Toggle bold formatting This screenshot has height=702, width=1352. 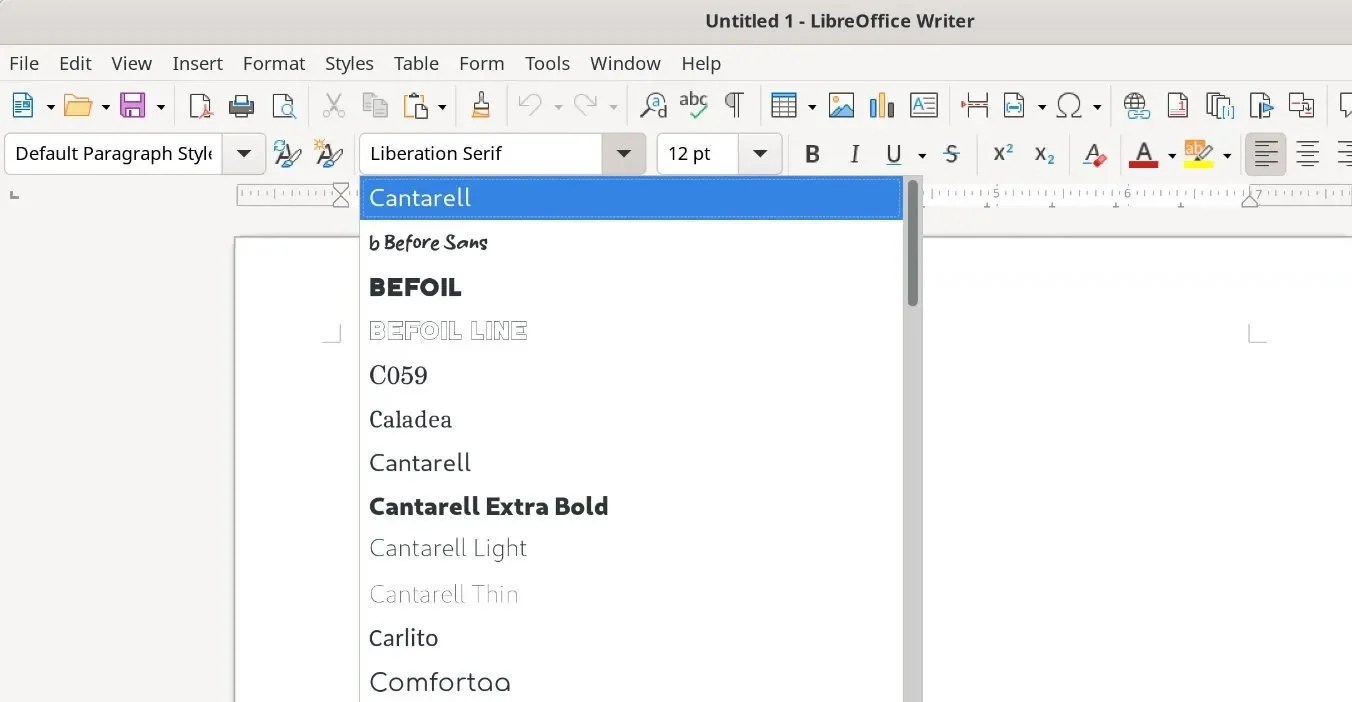pyautogui.click(x=812, y=154)
